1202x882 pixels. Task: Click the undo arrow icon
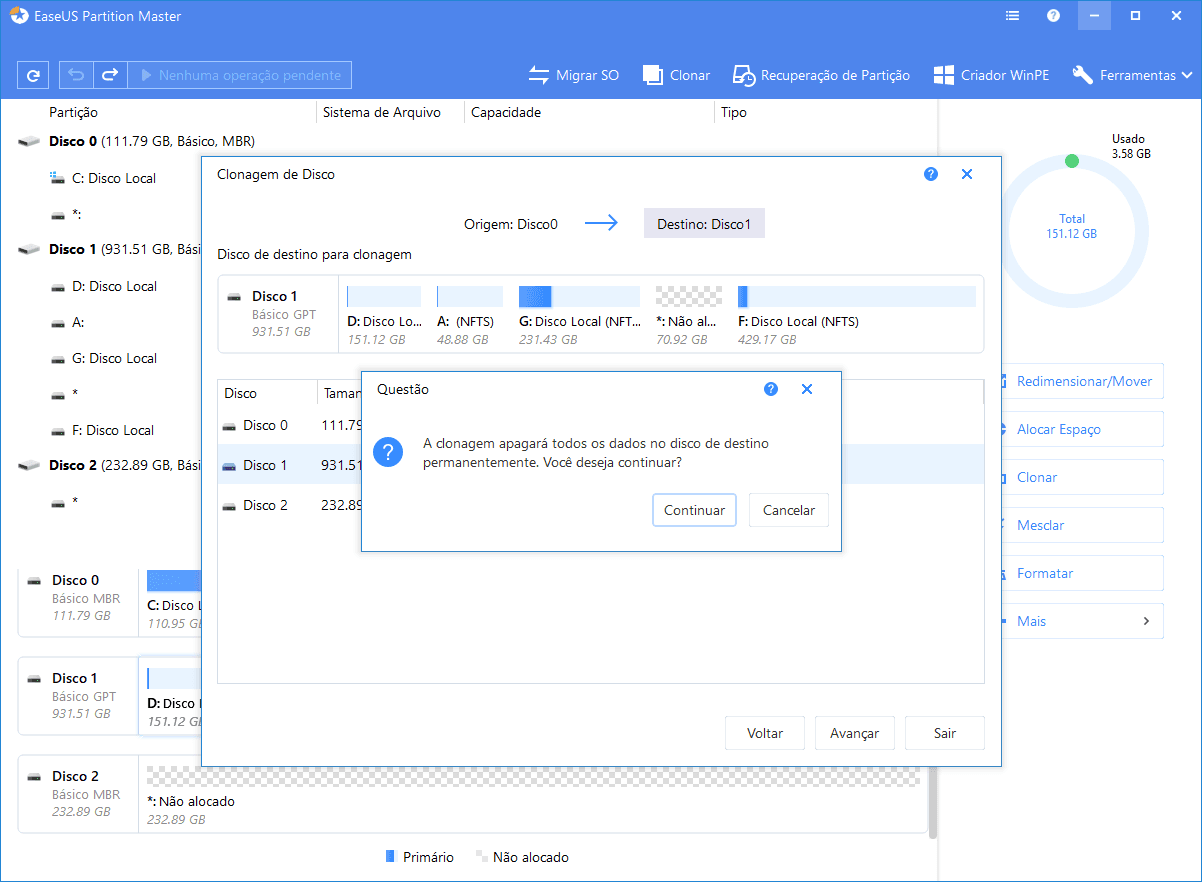click(x=76, y=75)
